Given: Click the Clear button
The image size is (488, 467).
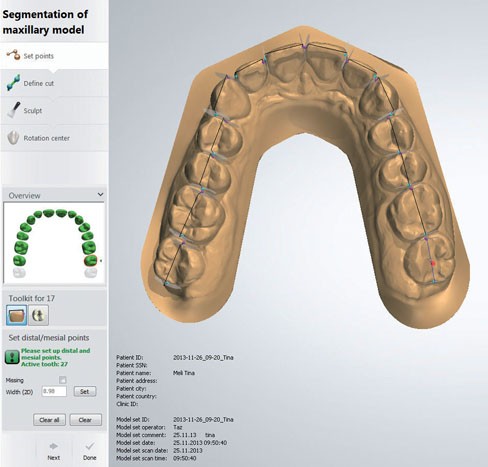Looking at the screenshot, I should point(85,420).
